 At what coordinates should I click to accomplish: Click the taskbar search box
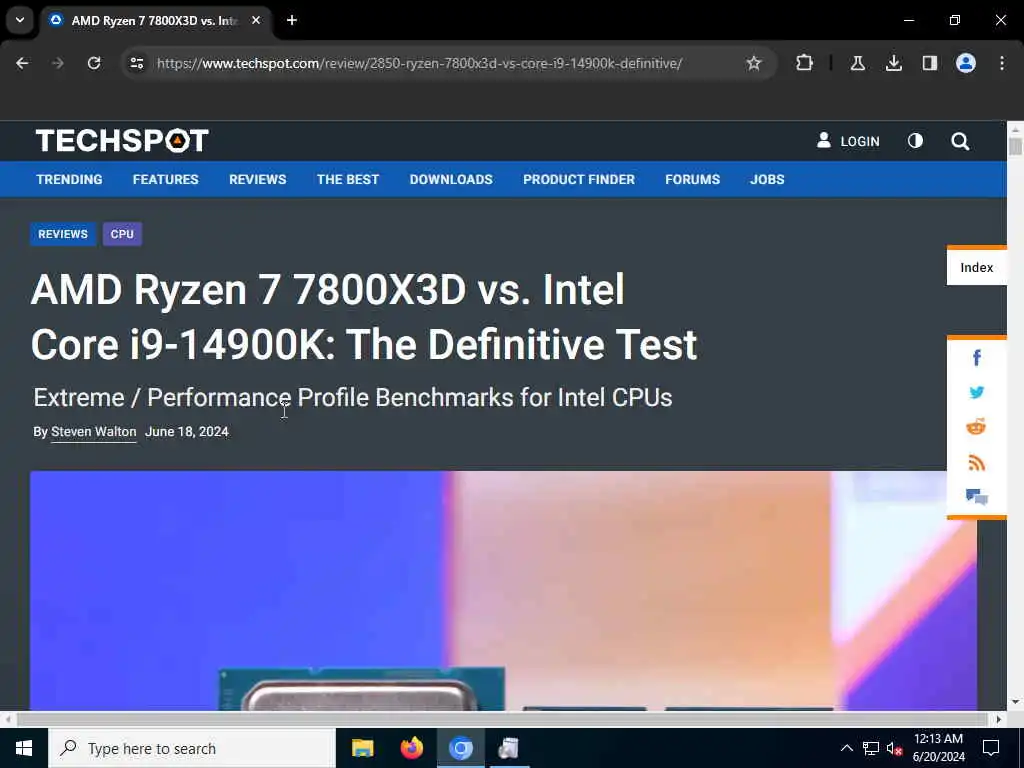(191, 748)
